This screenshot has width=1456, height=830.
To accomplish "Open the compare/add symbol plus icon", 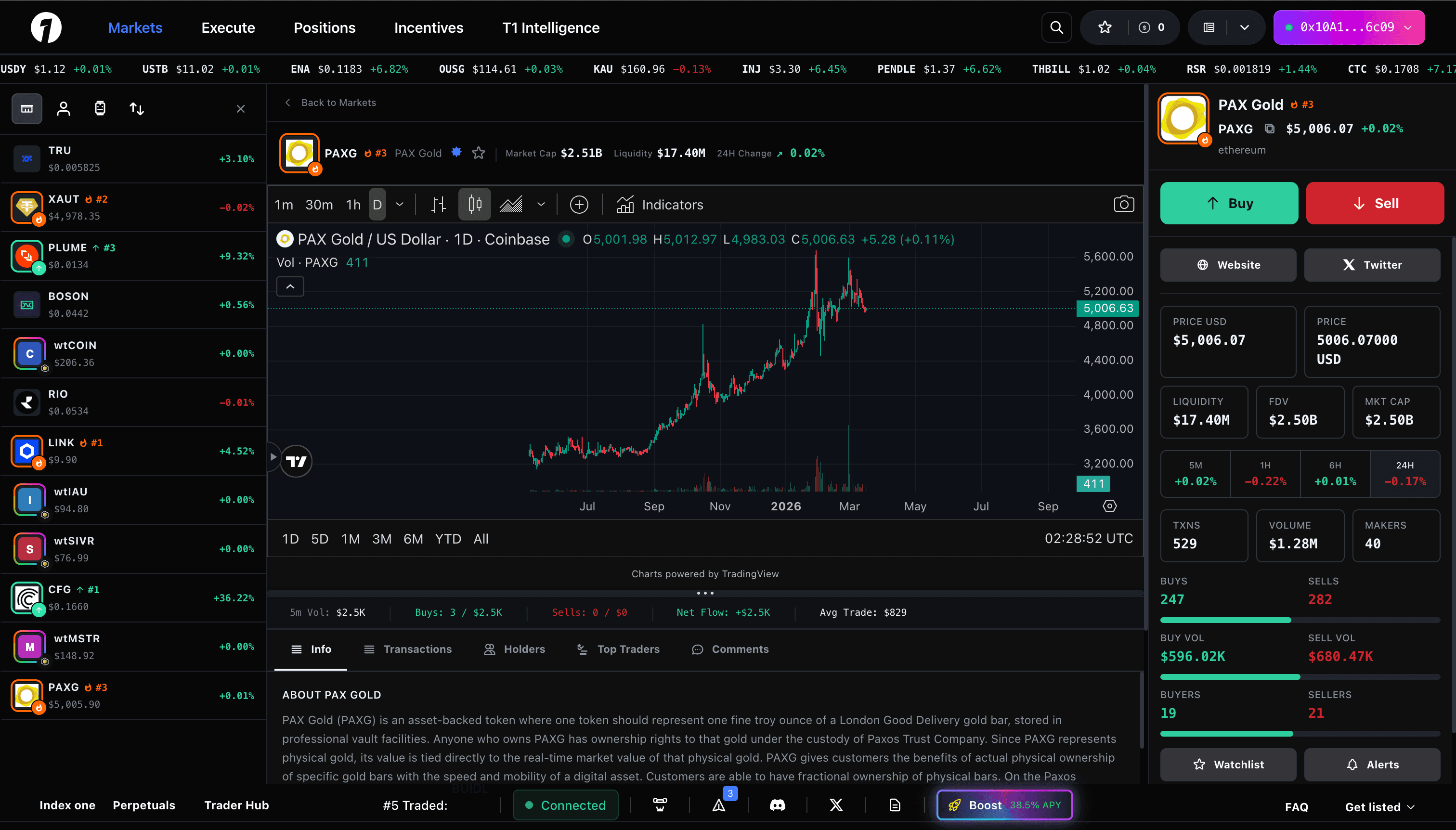I will point(578,204).
